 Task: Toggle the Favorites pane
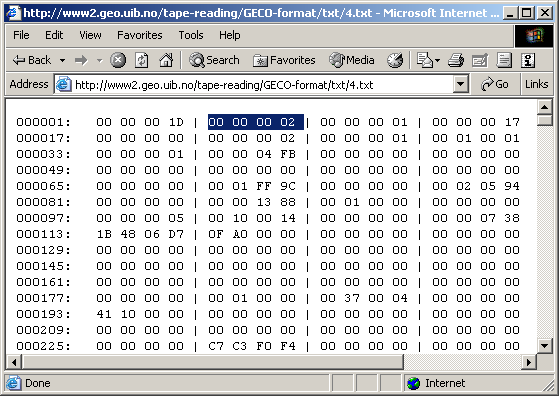284,60
